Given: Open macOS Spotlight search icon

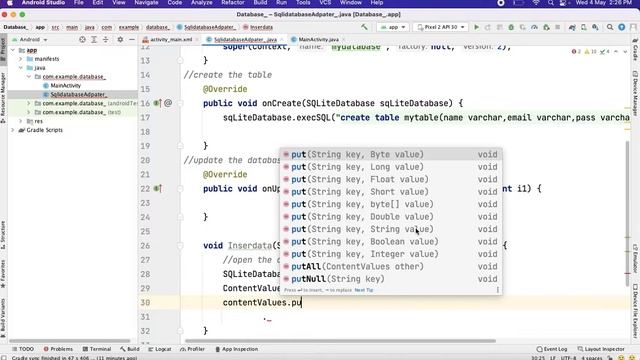Looking at the screenshot, I should tap(551, 3).
